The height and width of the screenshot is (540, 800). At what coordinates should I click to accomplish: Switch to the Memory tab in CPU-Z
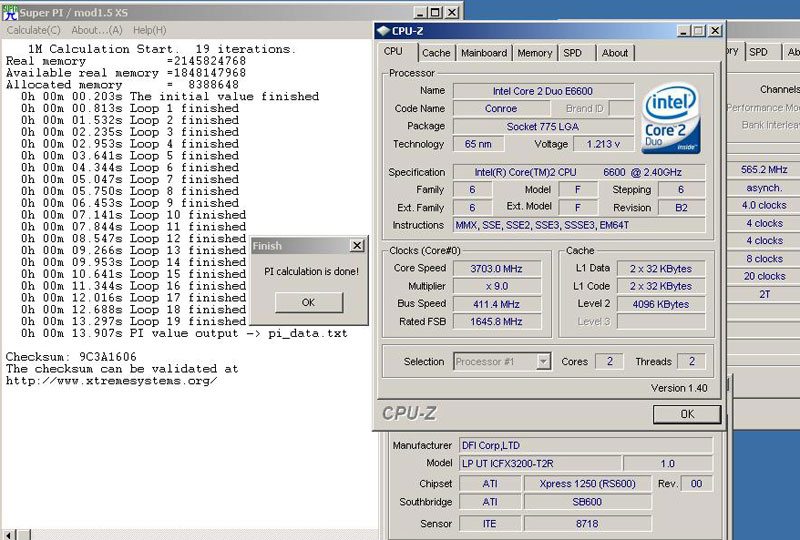pos(535,53)
